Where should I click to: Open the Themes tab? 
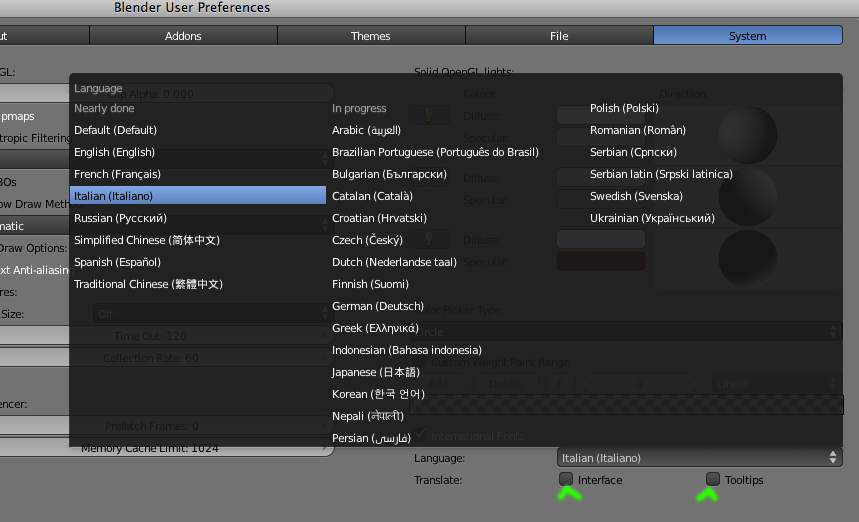pos(371,36)
